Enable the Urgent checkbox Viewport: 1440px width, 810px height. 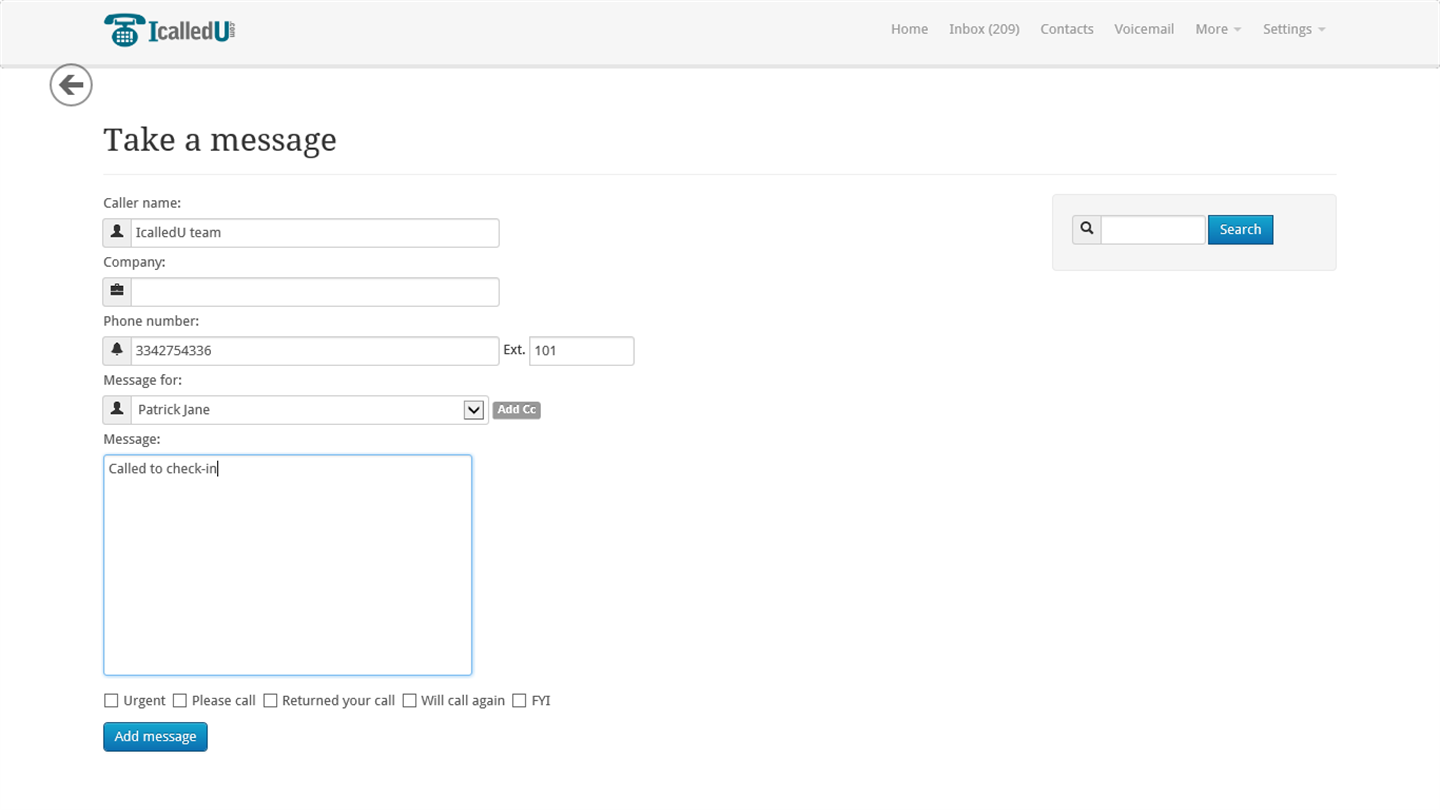[x=111, y=701]
